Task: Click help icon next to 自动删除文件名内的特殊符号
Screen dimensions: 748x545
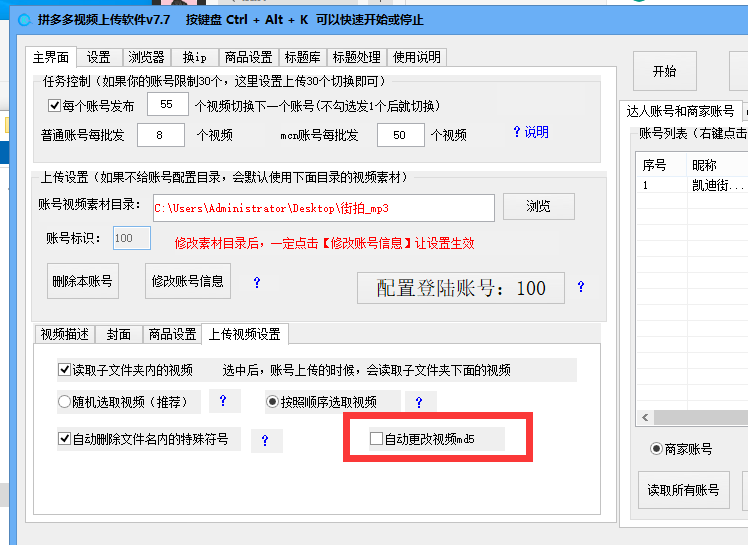Action: 265,440
